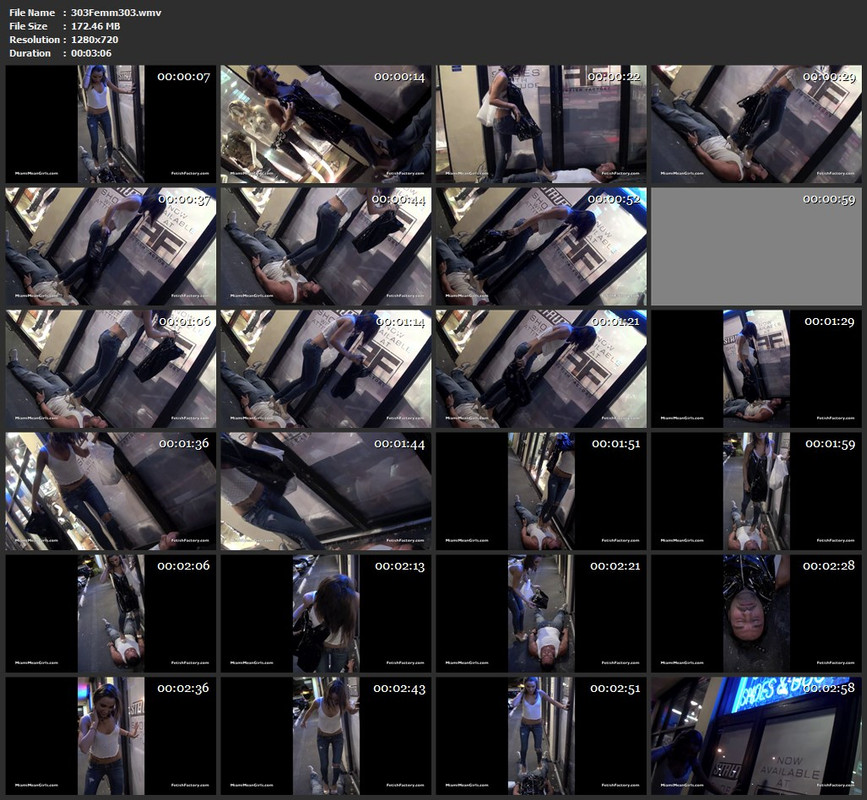Viewport: 867px width, 800px height.
Task: Click the resolution value 1280x720
Action: [94, 40]
